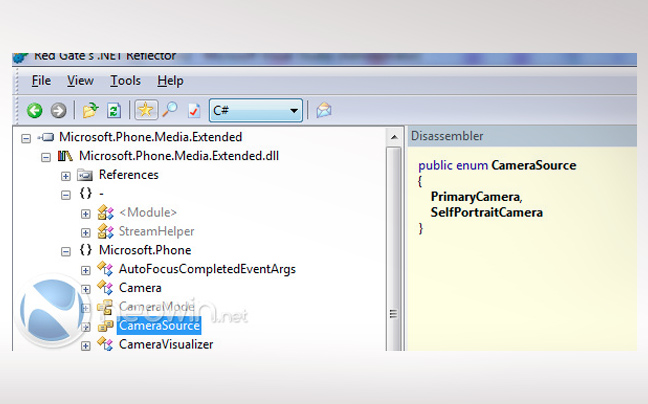Click the Options checklist toolbar icon

(x=193, y=110)
